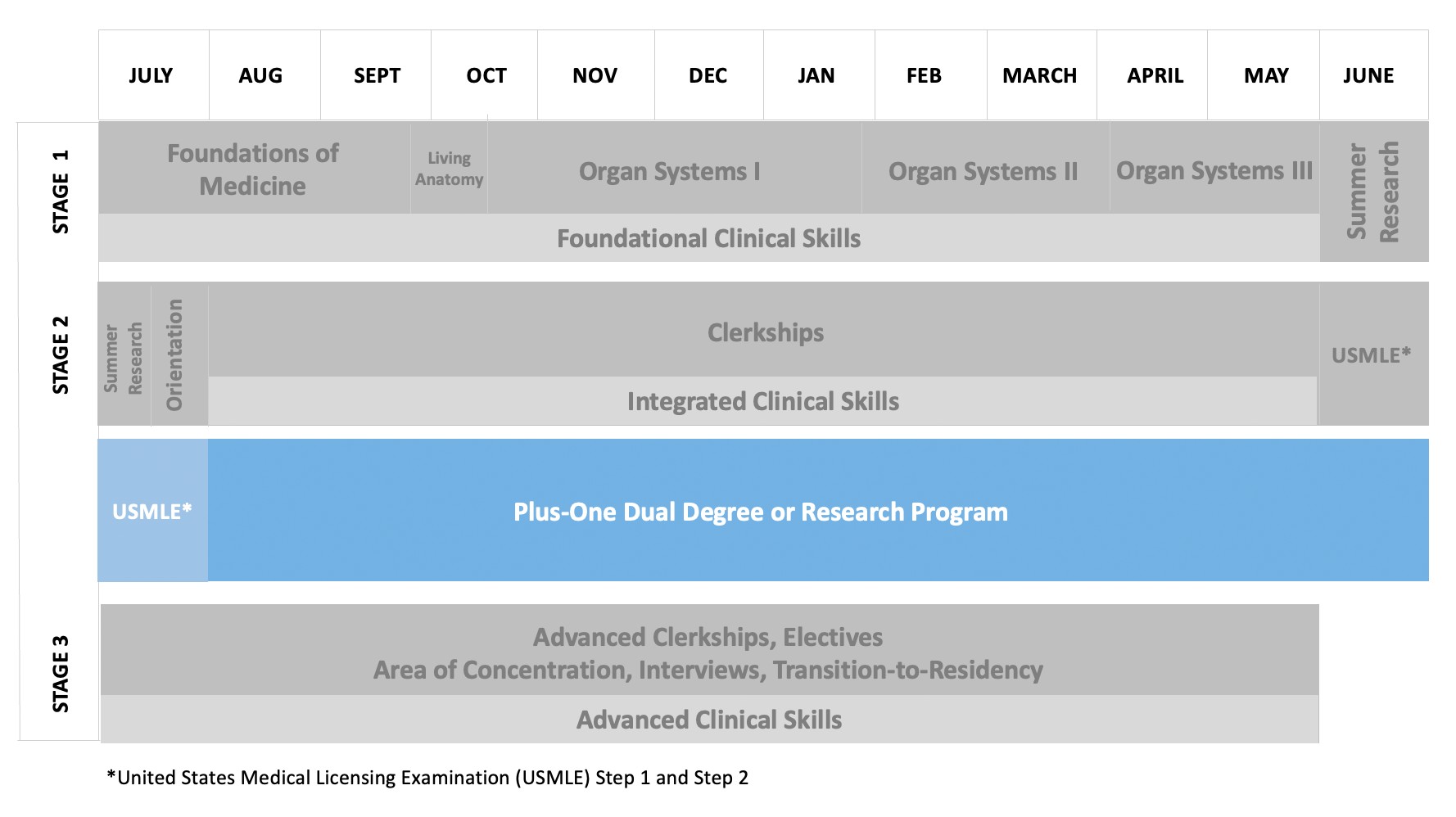Click the Organ Systems I block
This screenshot has height=817, width=1456.
pyautogui.click(x=671, y=172)
